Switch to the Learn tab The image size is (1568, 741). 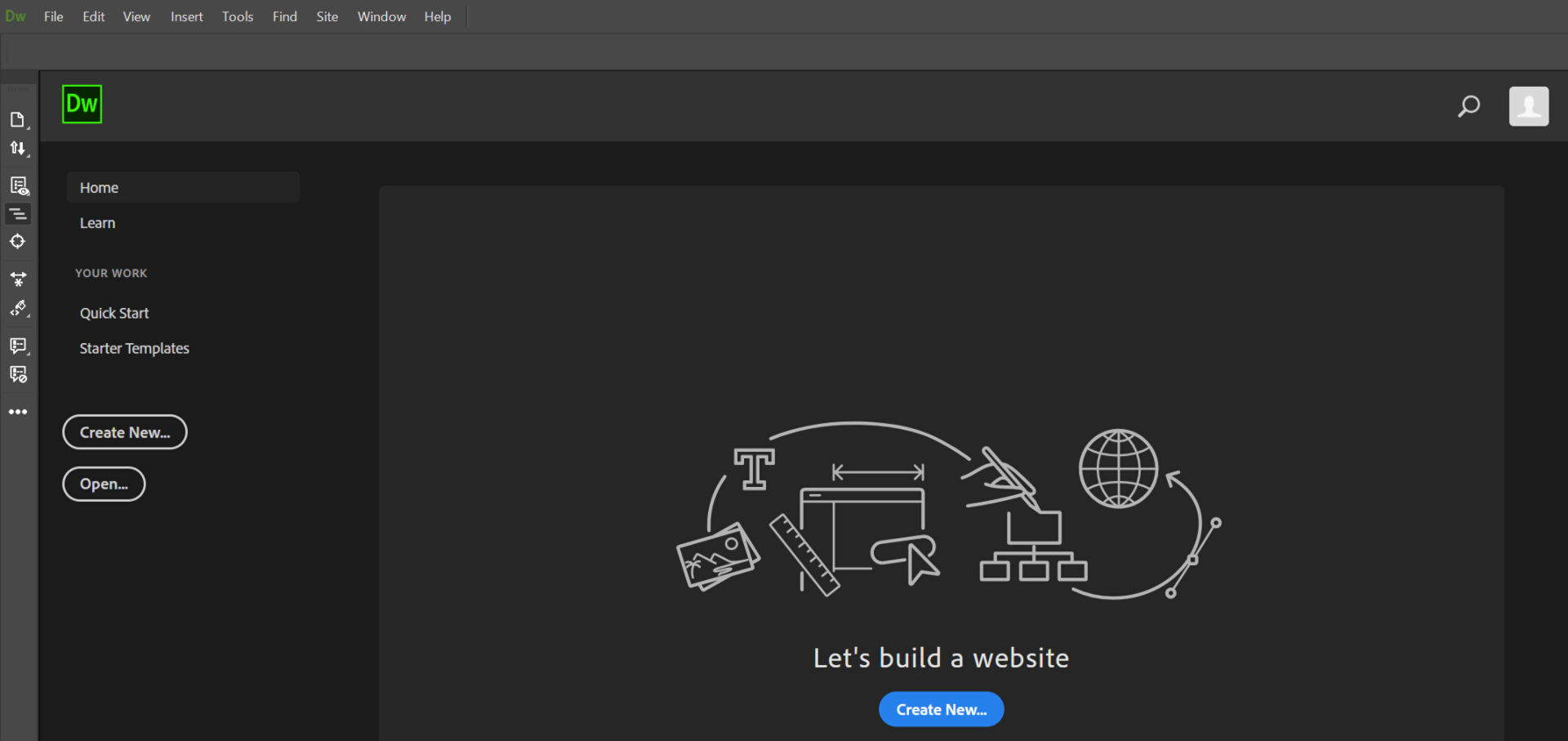[x=97, y=222]
